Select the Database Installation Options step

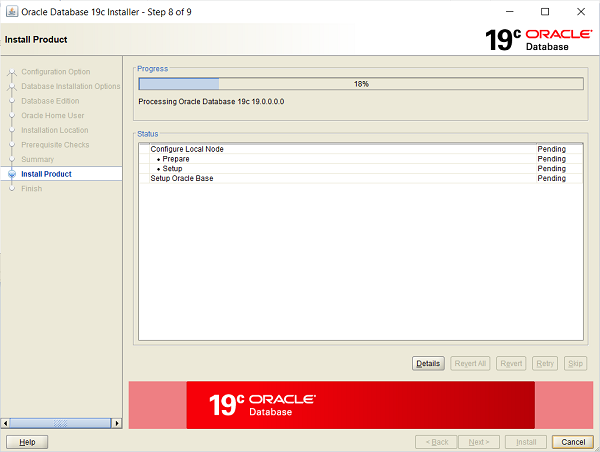click(71, 86)
